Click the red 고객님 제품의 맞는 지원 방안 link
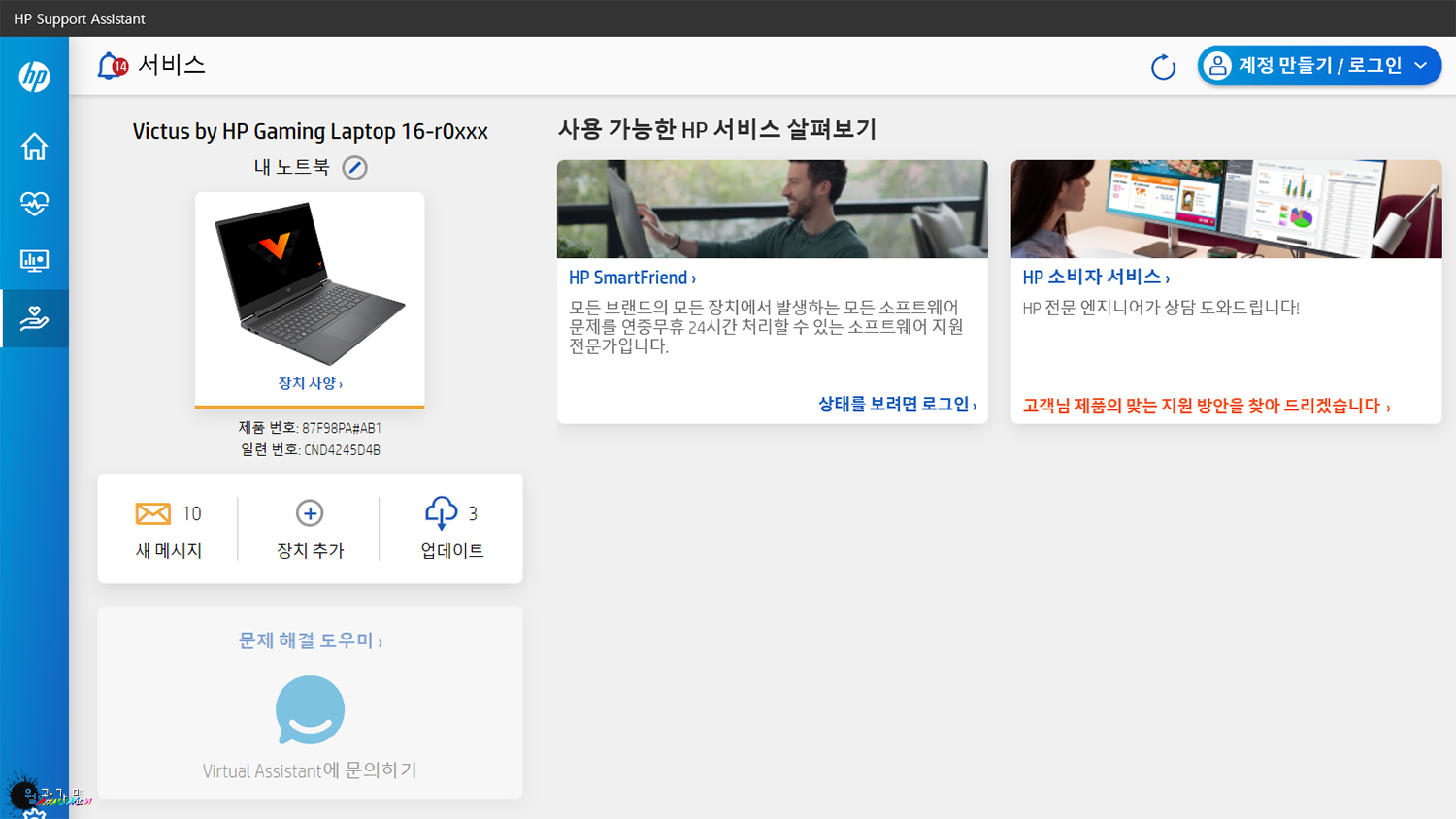The height and width of the screenshot is (819, 1456). tap(1206, 406)
